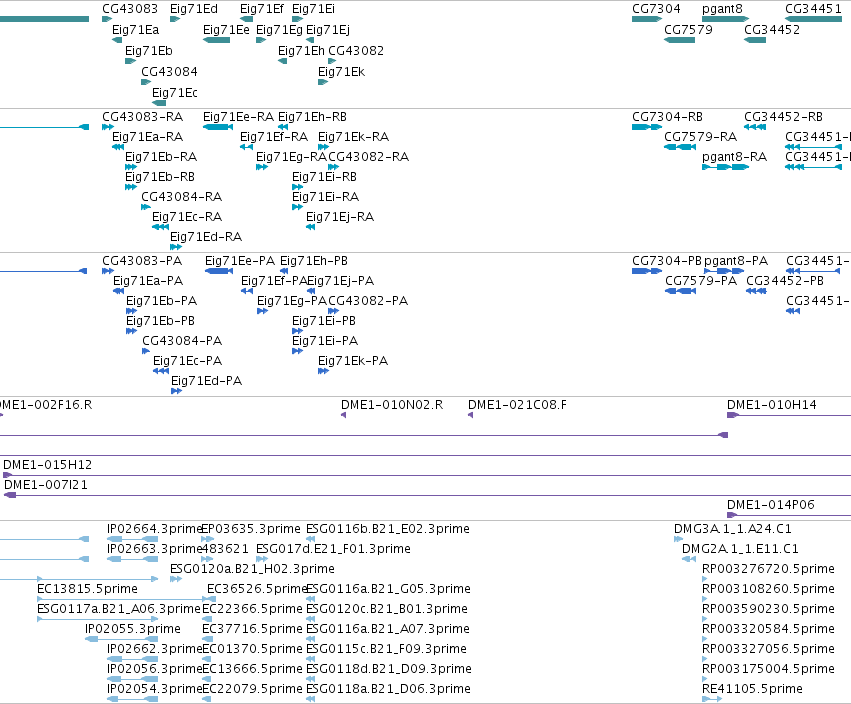Select the CG34452-RB transcript
The height and width of the screenshot is (704, 851).
pos(755,127)
